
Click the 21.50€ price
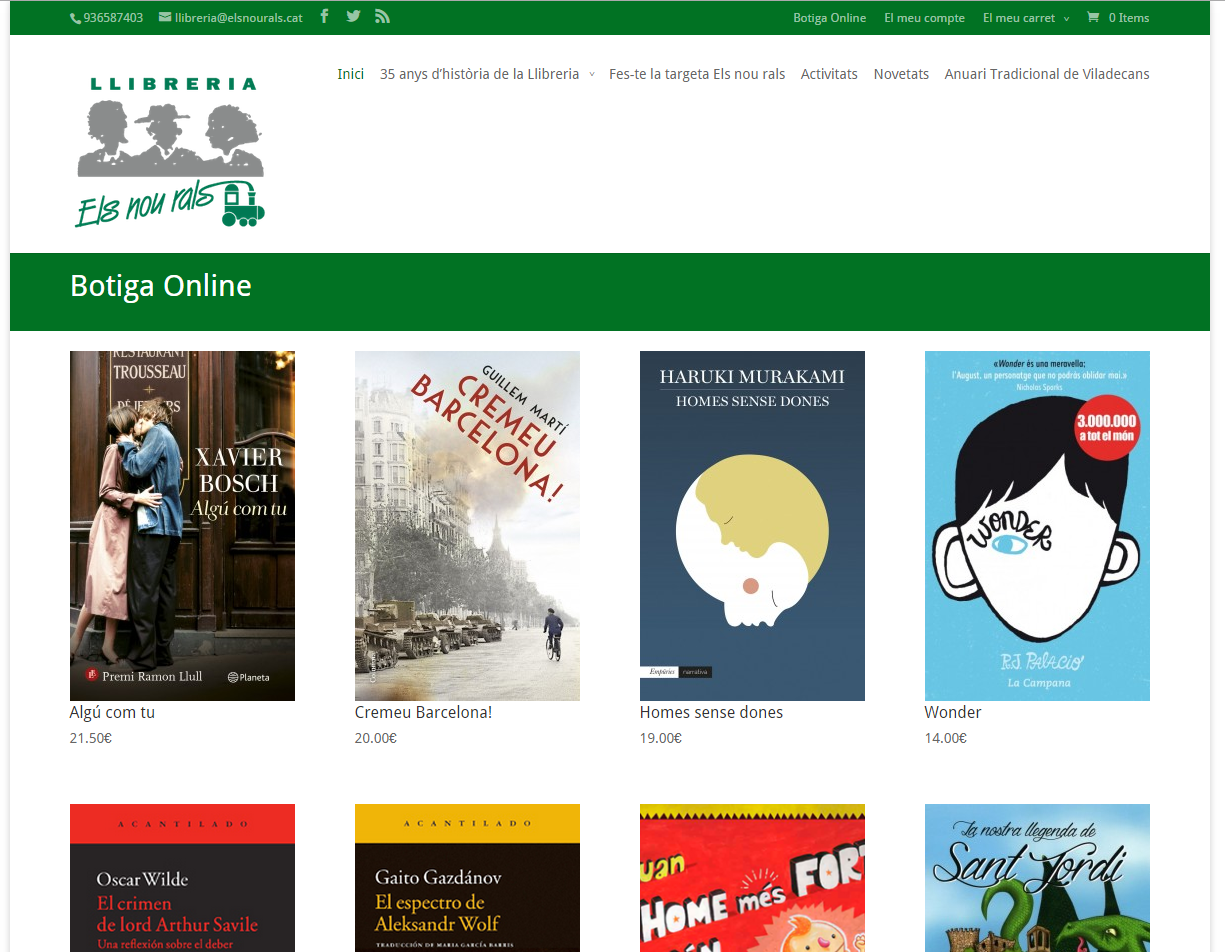click(x=91, y=739)
